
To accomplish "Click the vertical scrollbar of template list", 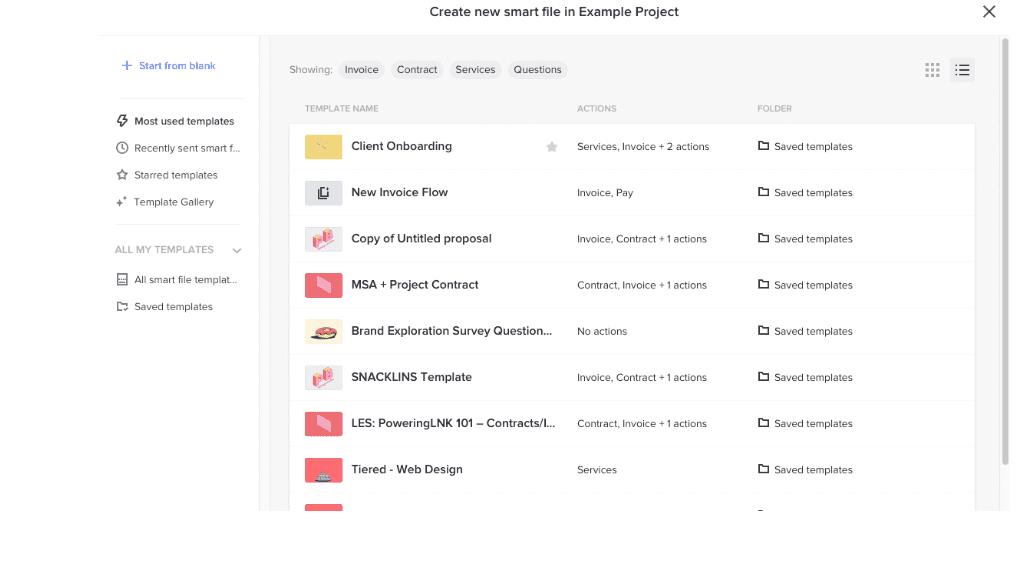I will [1005, 252].
